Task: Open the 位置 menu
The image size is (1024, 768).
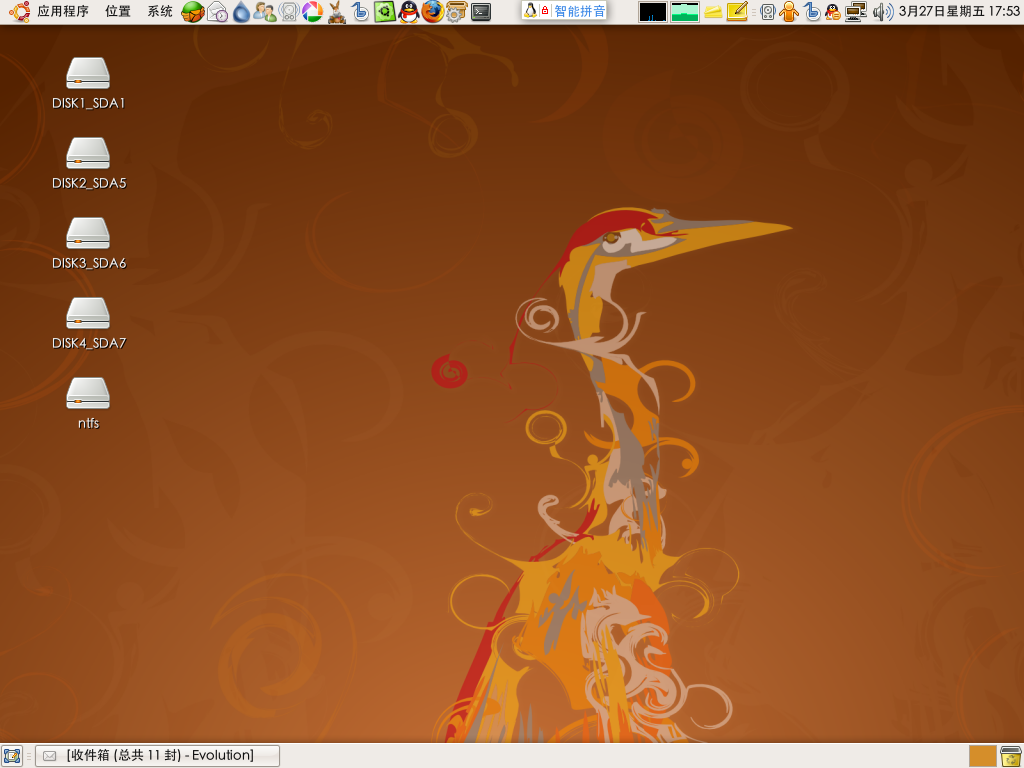Action: [118, 11]
